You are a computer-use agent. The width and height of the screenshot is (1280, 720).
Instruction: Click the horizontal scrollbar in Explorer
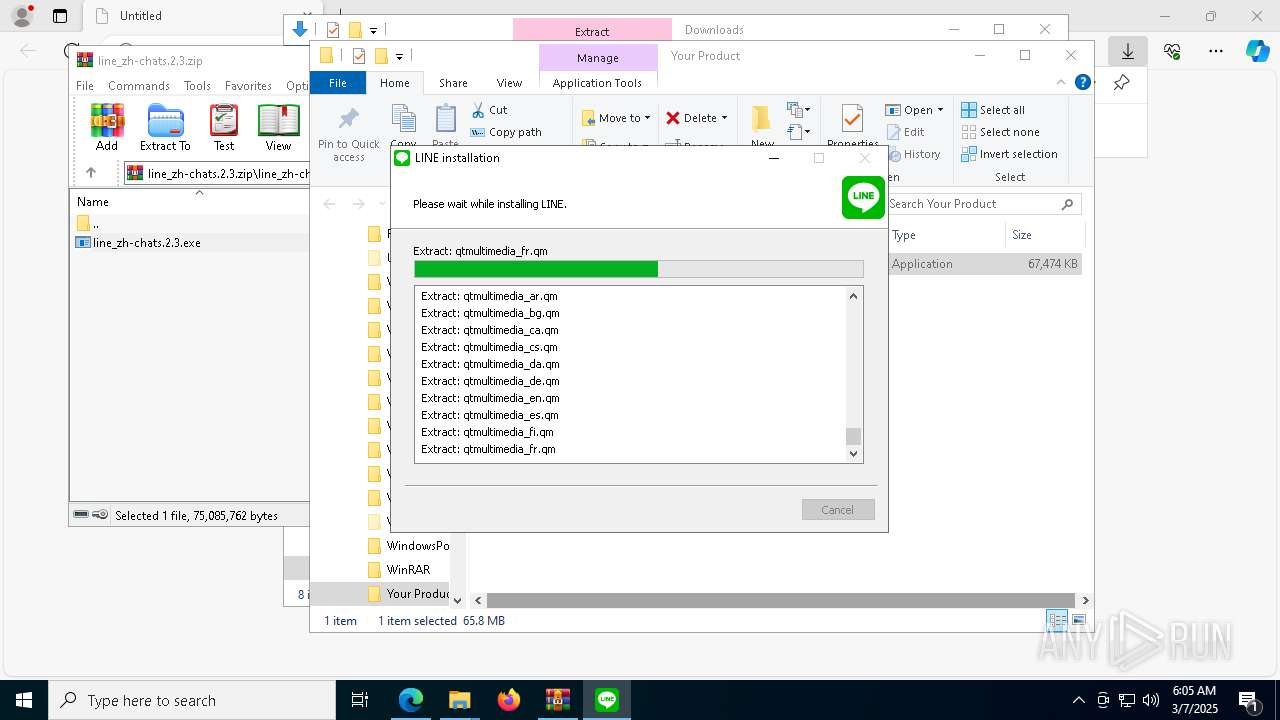pyautogui.click(x=781, y=600)
